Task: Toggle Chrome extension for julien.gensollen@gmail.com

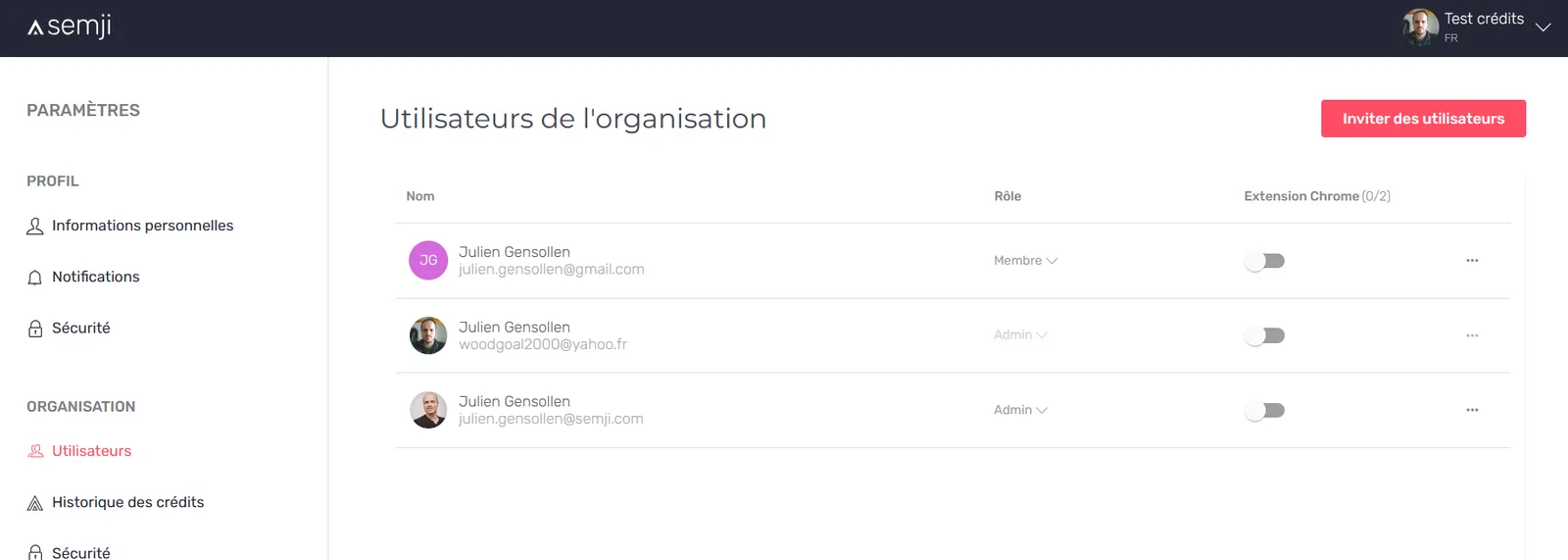Action: pos(1264,261)
